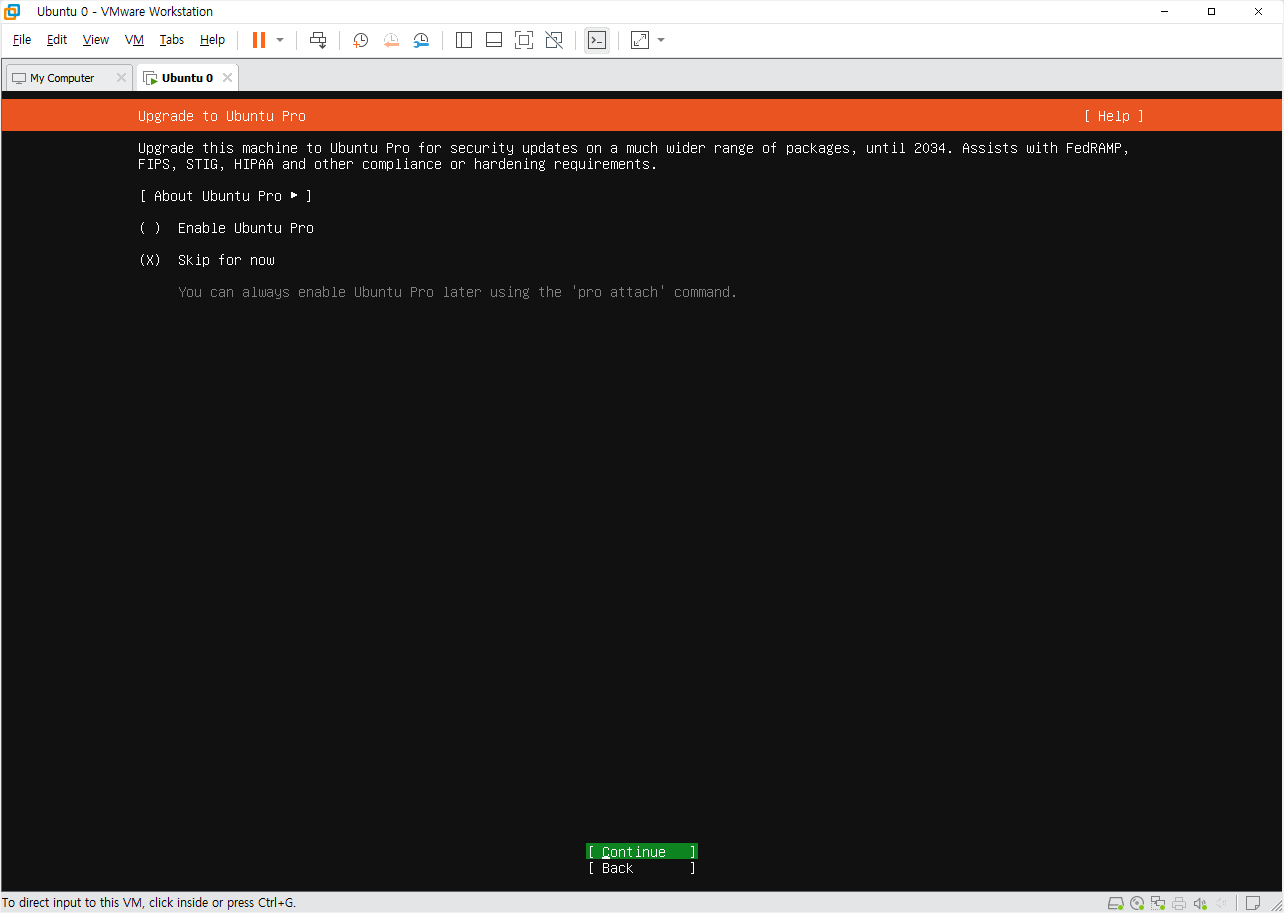Image resolution: width=1284 pixels, height=913 pixels.
Task: Revert the virtual machine to its snapshot
Action: point(391,40)
